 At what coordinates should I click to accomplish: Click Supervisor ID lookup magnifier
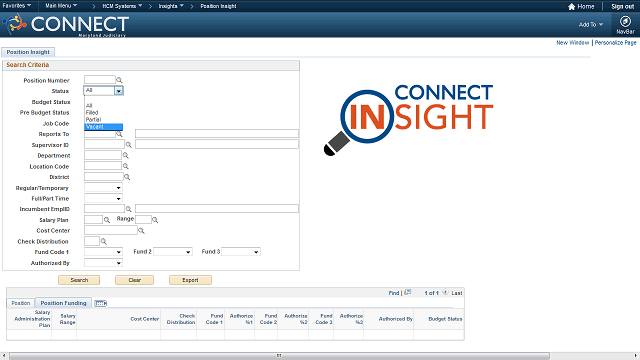(x=129, y=145)
